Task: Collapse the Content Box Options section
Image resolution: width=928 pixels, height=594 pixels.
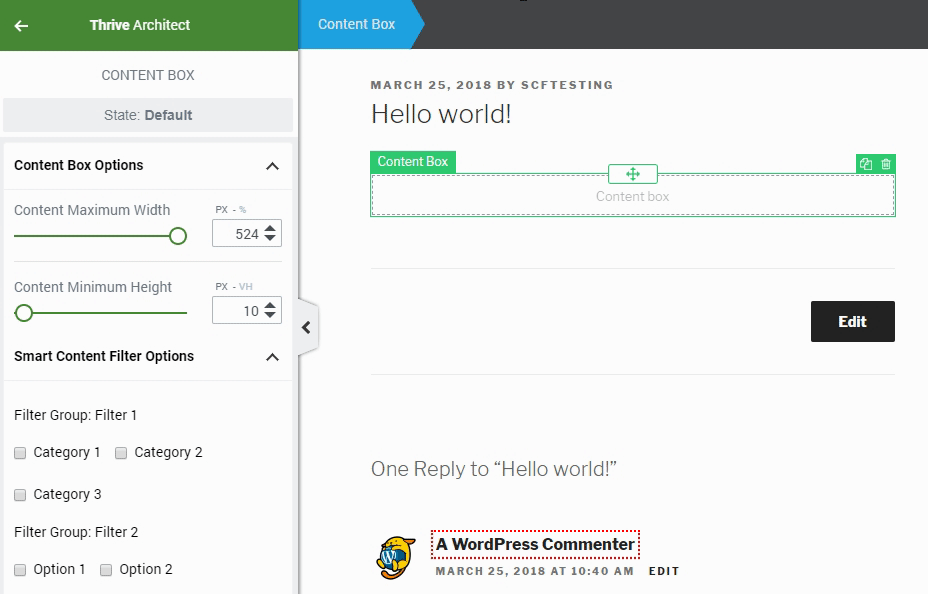Action: click(x=272, y=166)
